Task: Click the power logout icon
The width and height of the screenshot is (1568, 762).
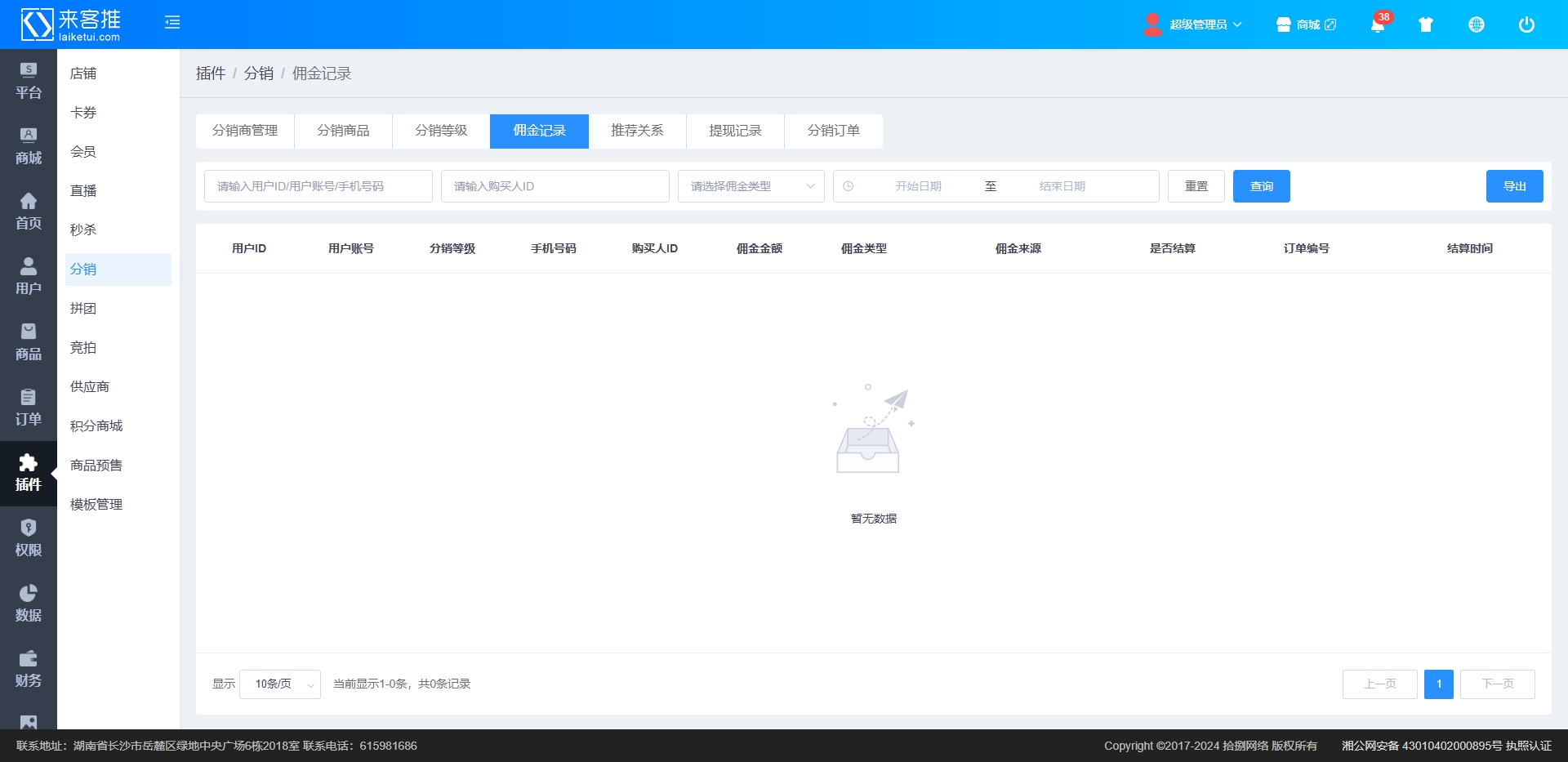Action: click(x=1526, y=25)
